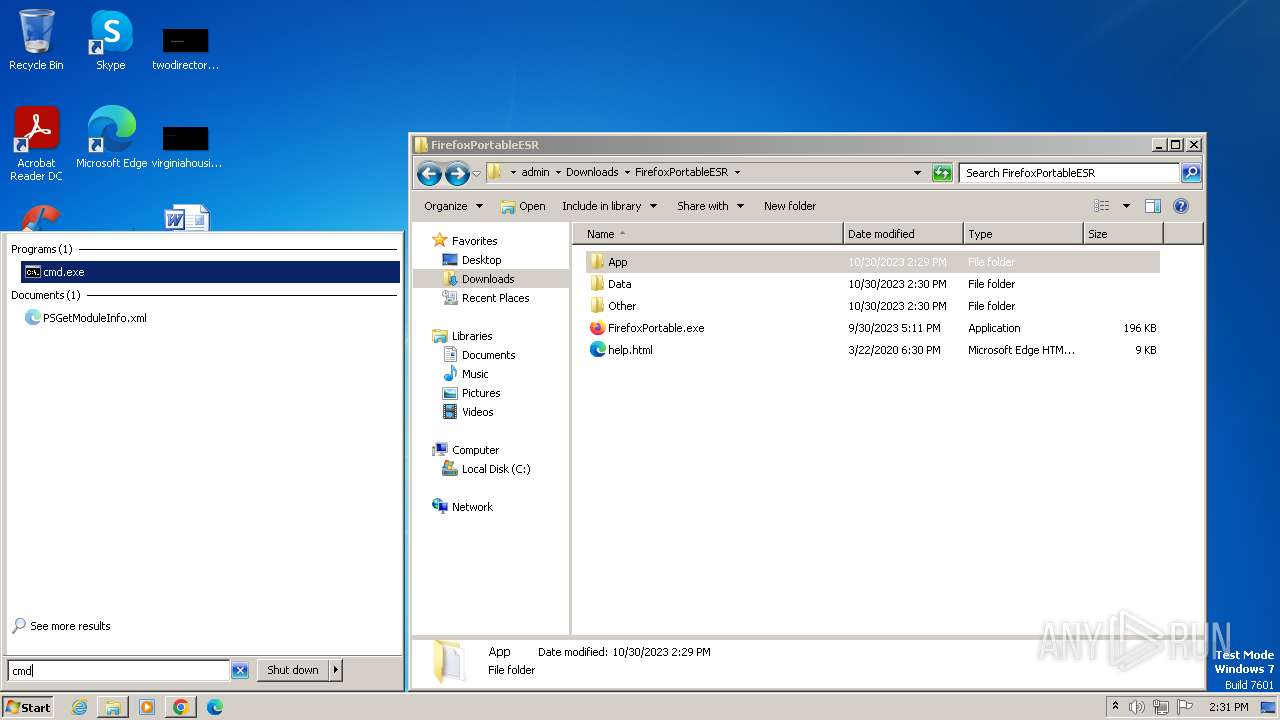
Task: Expand the Shut down options arrow
Action: [336, 670]
